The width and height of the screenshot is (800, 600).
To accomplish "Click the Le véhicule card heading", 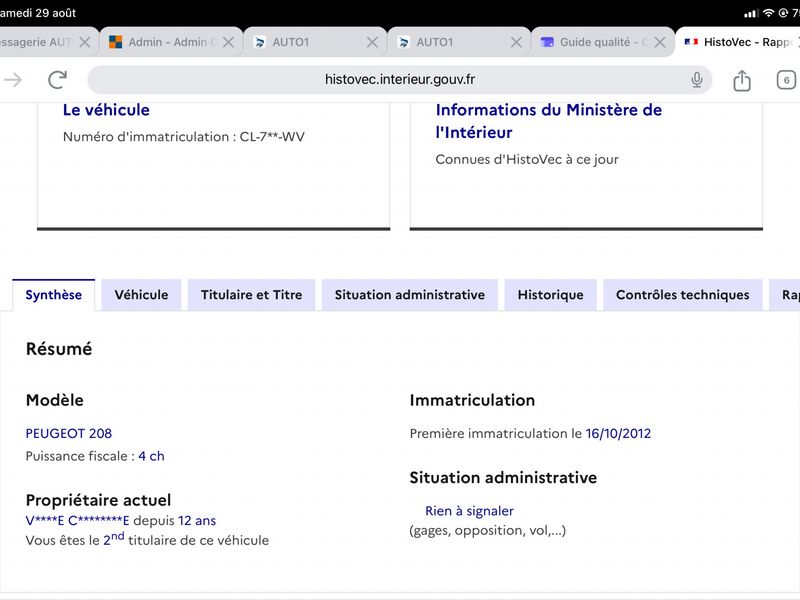I will coord(106,110).
